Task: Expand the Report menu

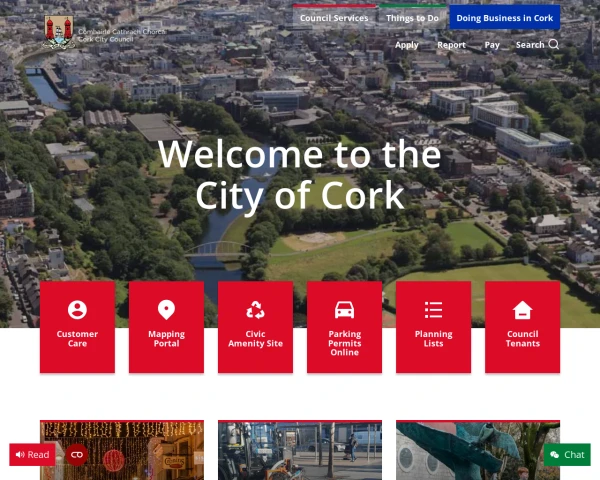Action: click(x=451, y=45)
